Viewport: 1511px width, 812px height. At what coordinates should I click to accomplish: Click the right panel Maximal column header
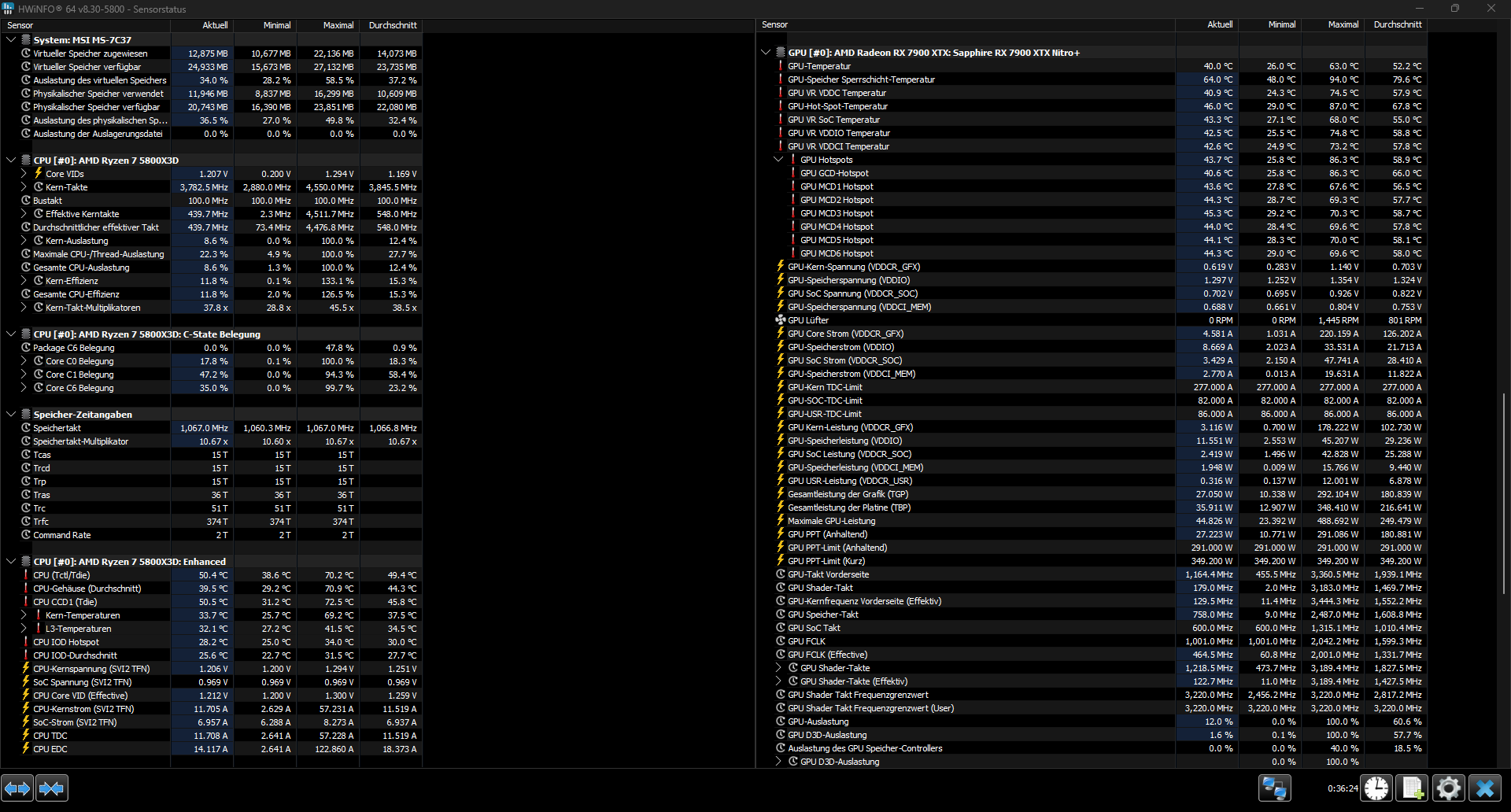tap(1333, 25)
